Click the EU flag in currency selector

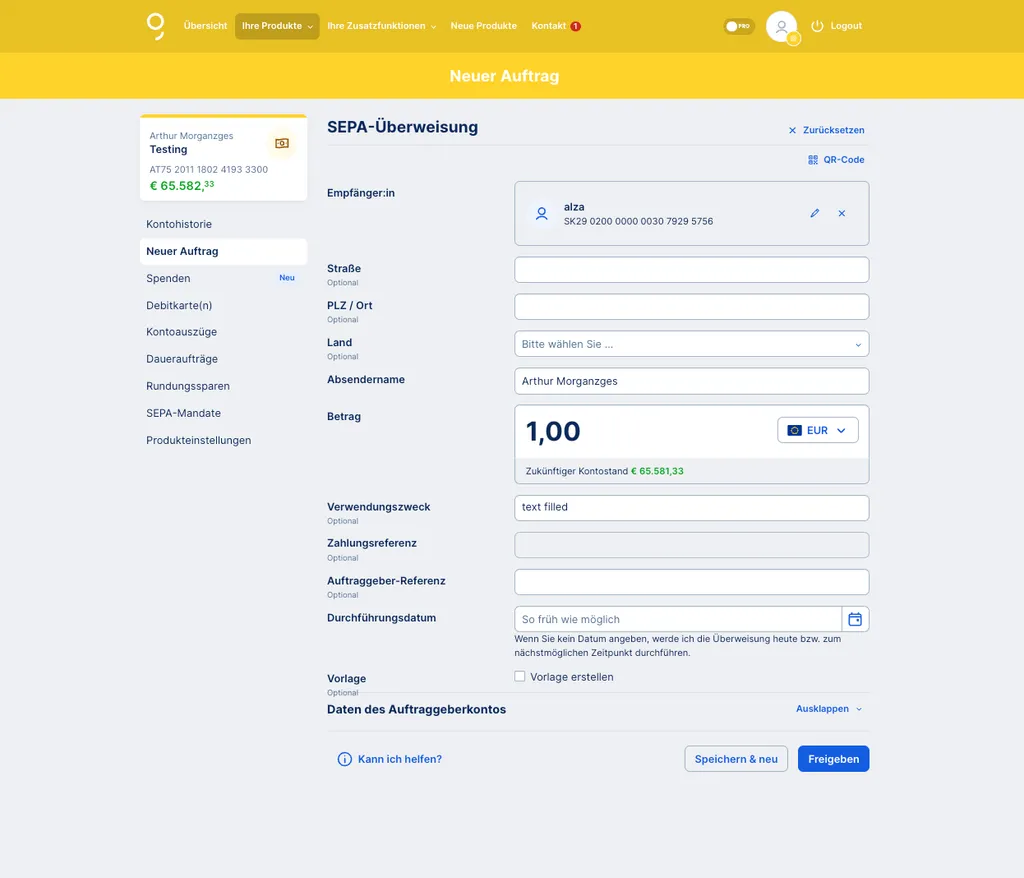pyautogui.click(x=794, y=431)
